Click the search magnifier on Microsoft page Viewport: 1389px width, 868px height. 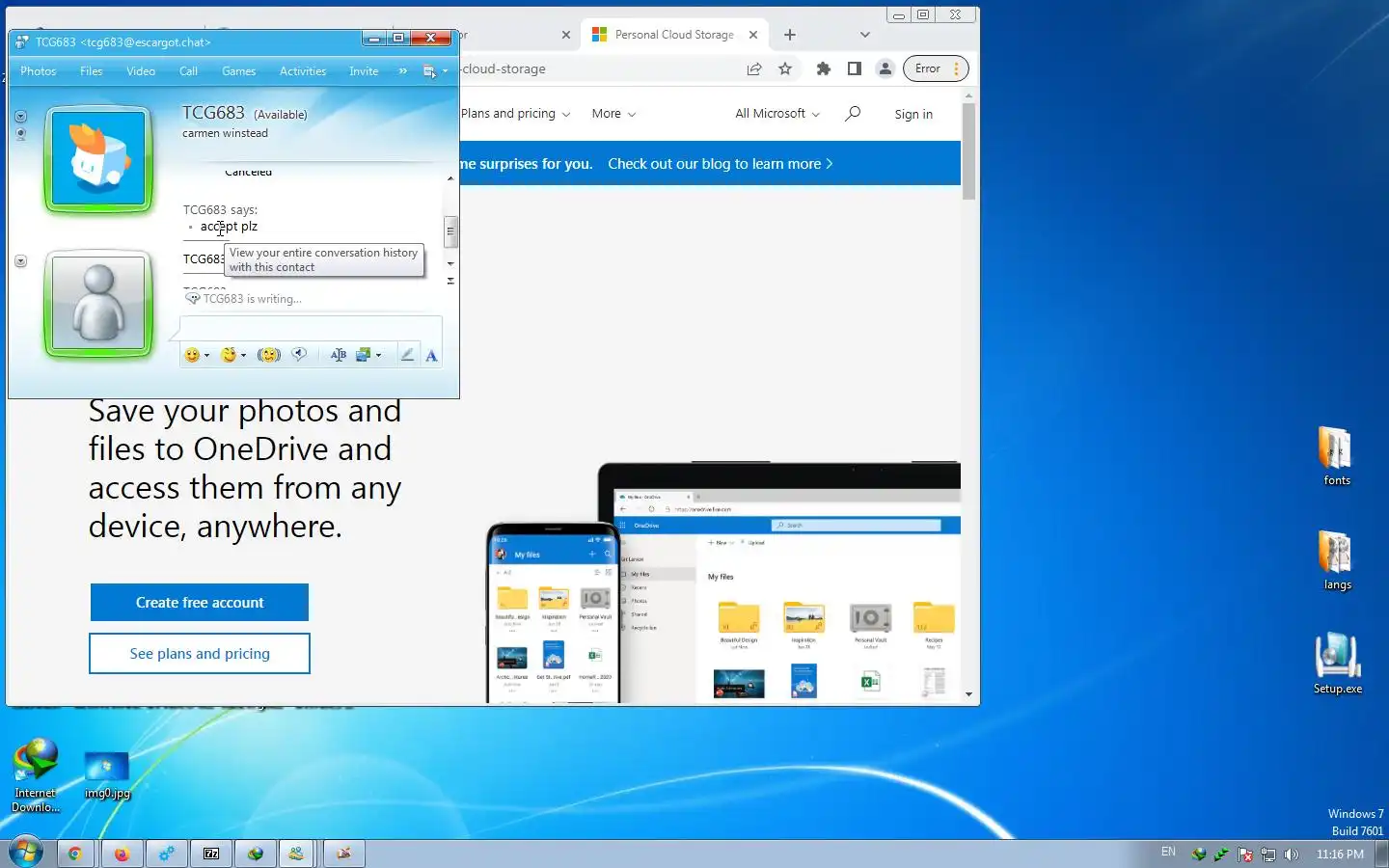(x=853, y=114)
